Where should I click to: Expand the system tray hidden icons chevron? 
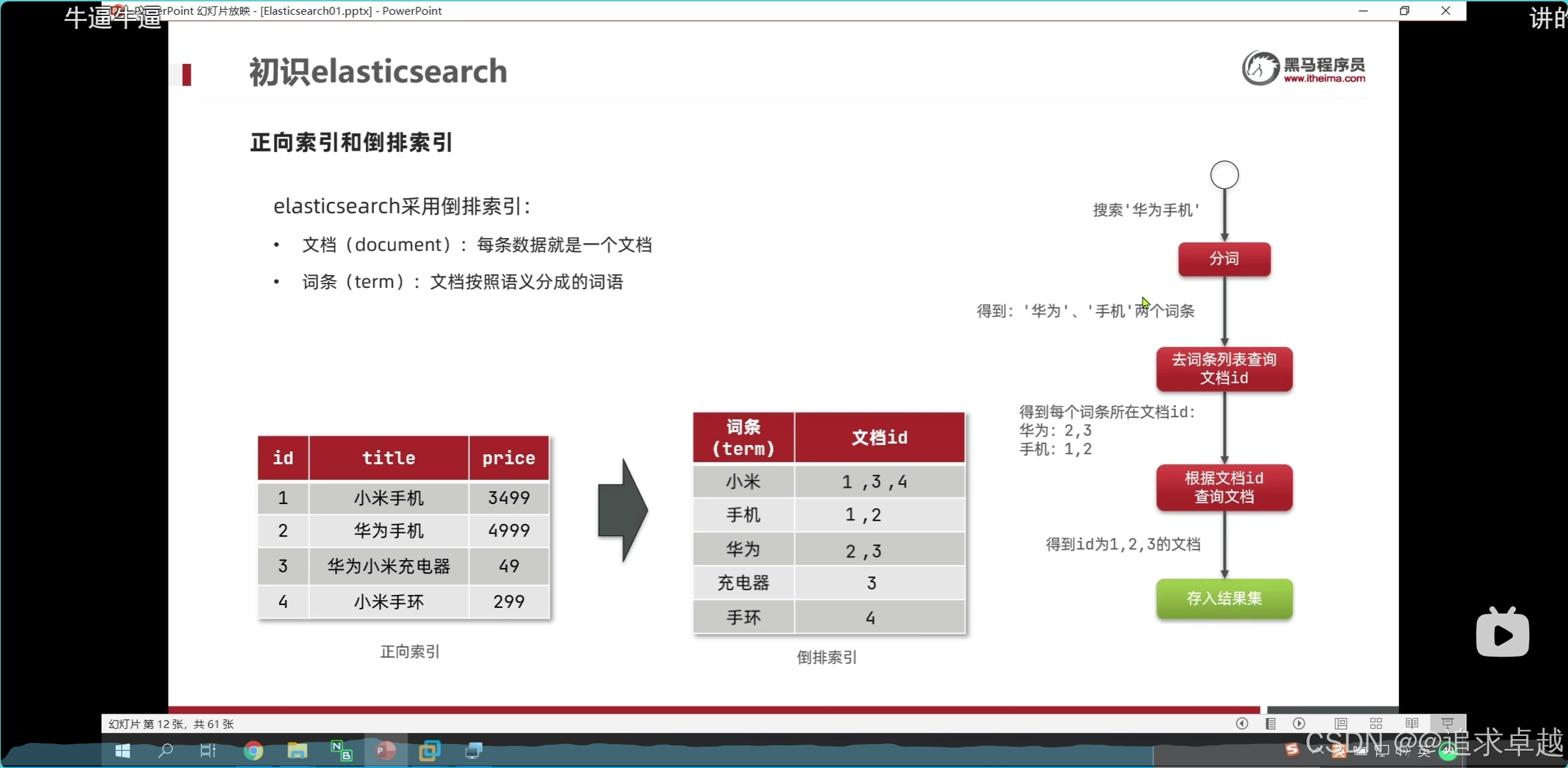pos(1318,750)
